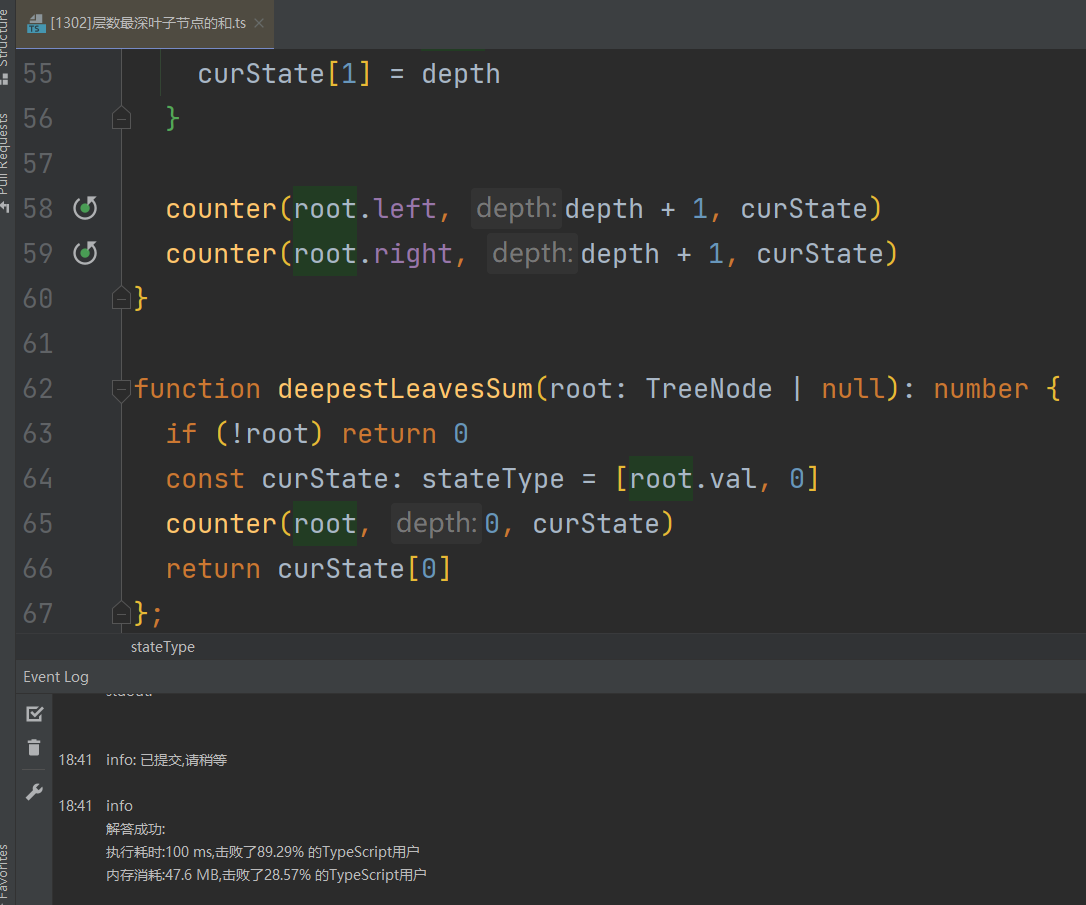1086x905 pixels.
Task: Click 'root.right' on line 59
Action: click(x=373, y=253)
